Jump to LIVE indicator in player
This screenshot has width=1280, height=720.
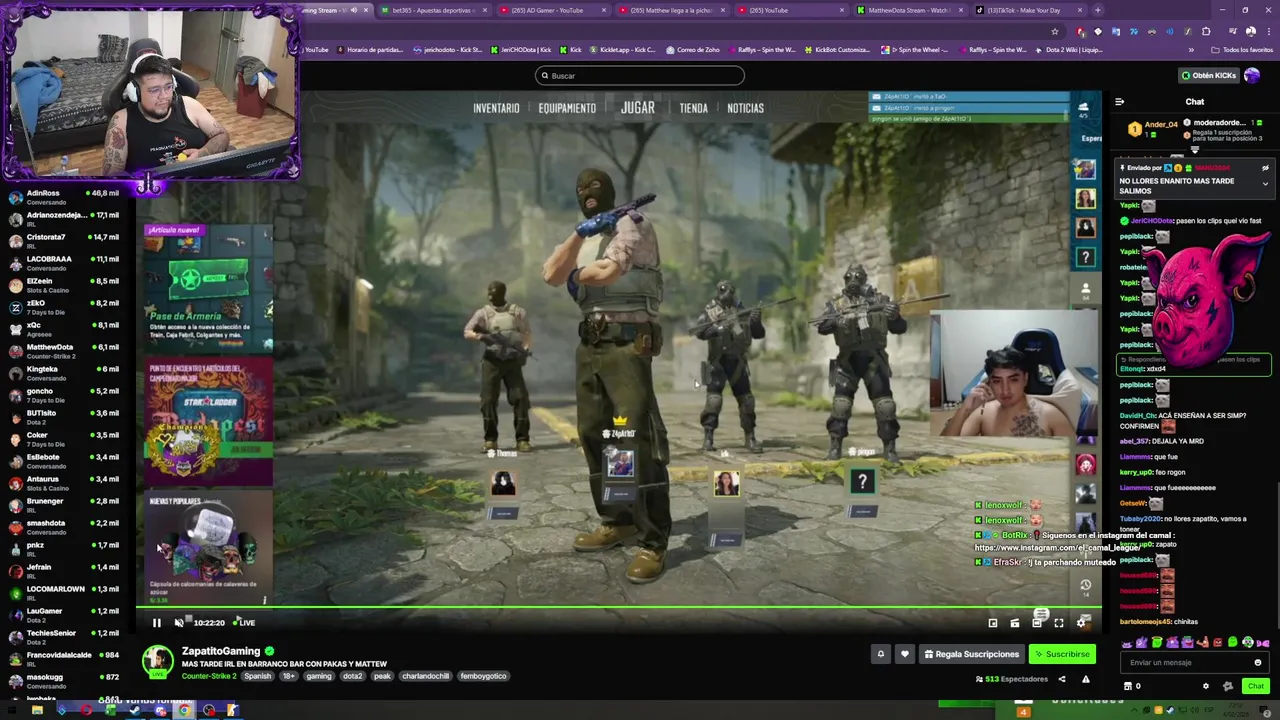(x=244, y=623)
